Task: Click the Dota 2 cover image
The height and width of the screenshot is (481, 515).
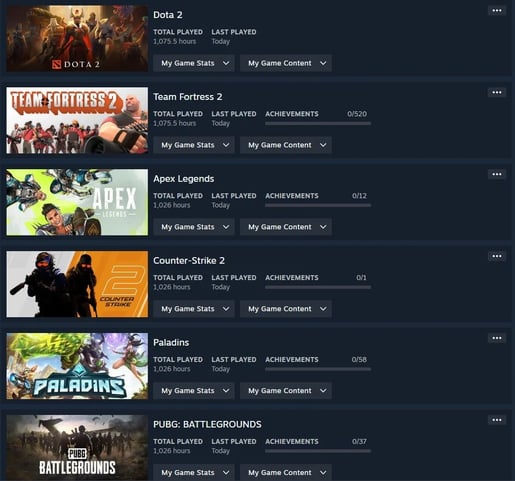Action: 77,38
